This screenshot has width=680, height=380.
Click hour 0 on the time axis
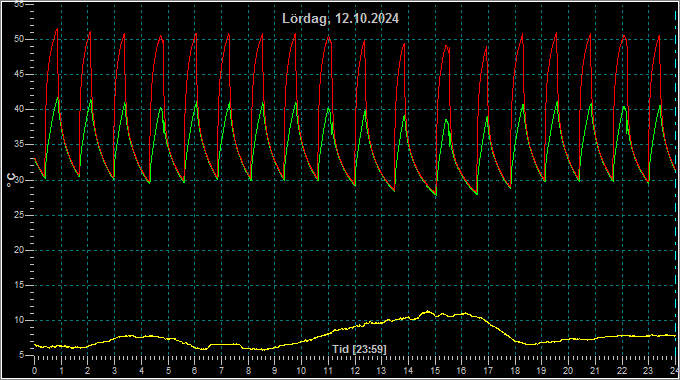click(34, 371)
